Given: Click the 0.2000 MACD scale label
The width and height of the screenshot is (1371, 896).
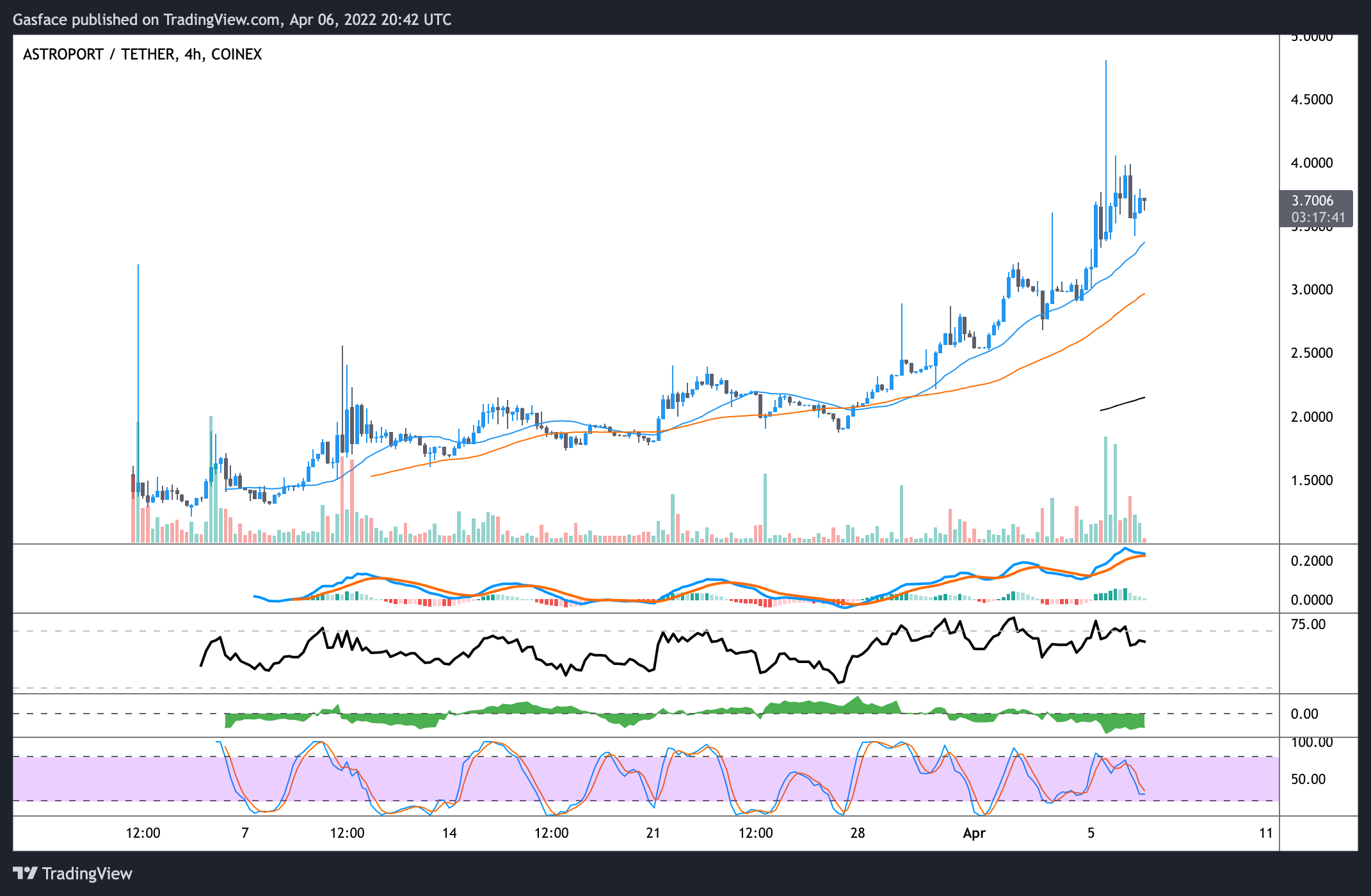Looking at the screenshot, I should [x=1311, y=561].
